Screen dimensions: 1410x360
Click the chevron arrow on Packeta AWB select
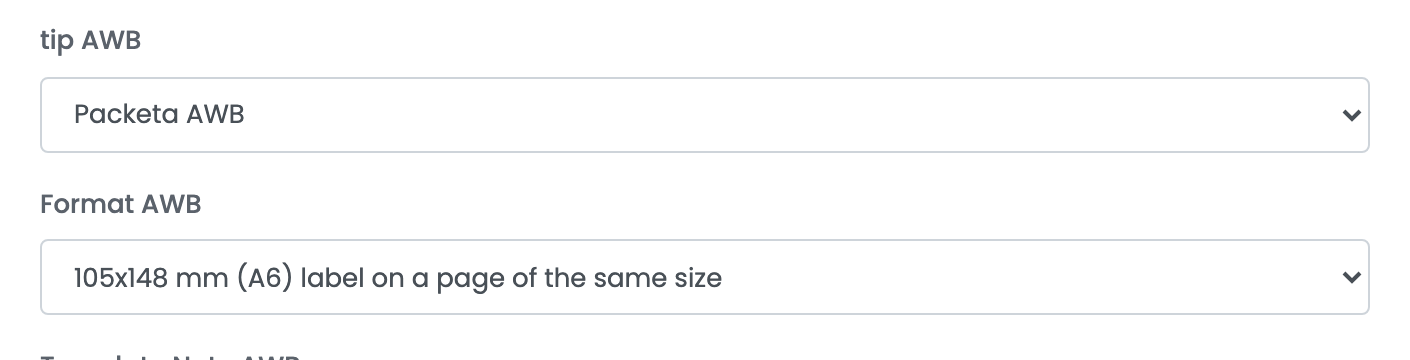(x=1351, y=116)
